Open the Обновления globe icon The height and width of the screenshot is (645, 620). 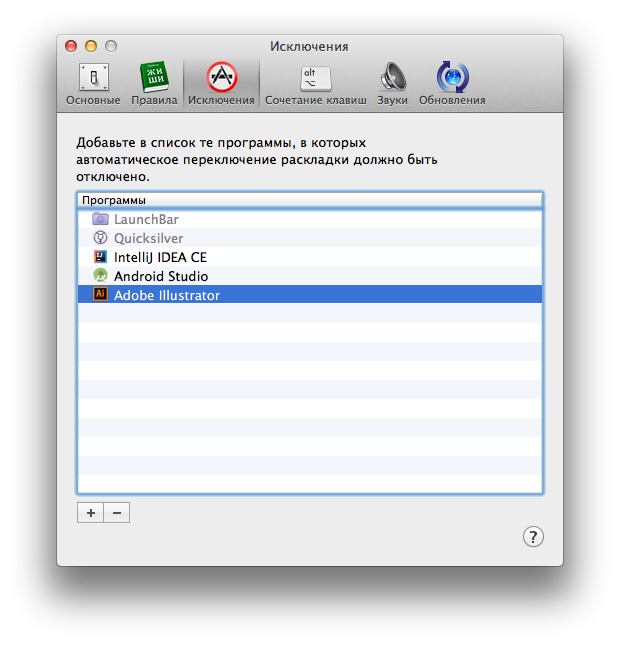[x=453, y=77]
